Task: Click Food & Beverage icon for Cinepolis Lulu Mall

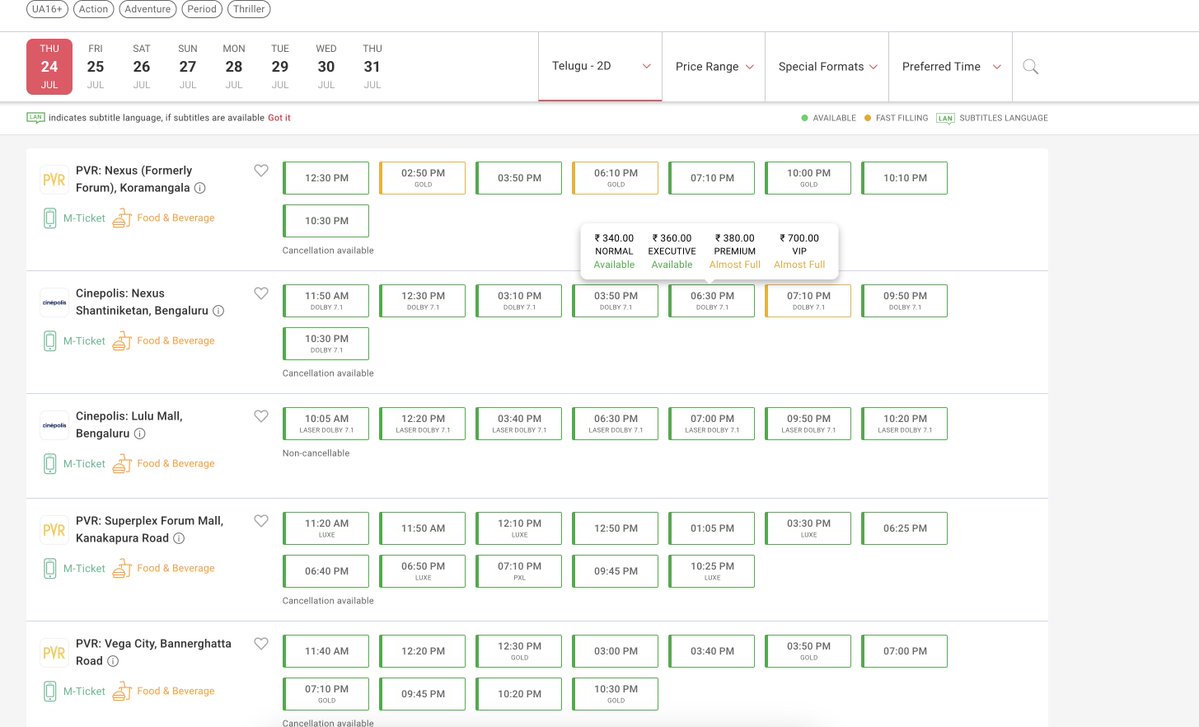Action: [x=122, y=464]
